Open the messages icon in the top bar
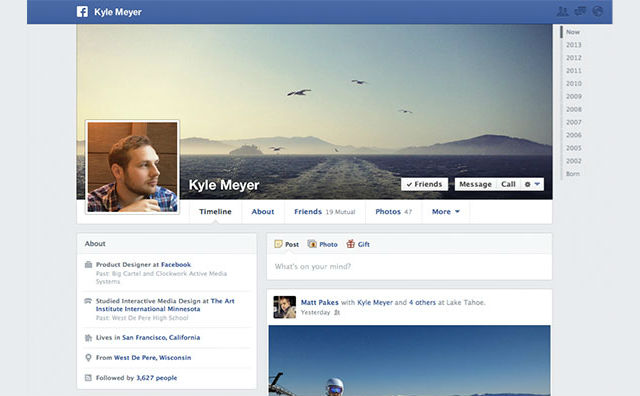 (580, 11)
